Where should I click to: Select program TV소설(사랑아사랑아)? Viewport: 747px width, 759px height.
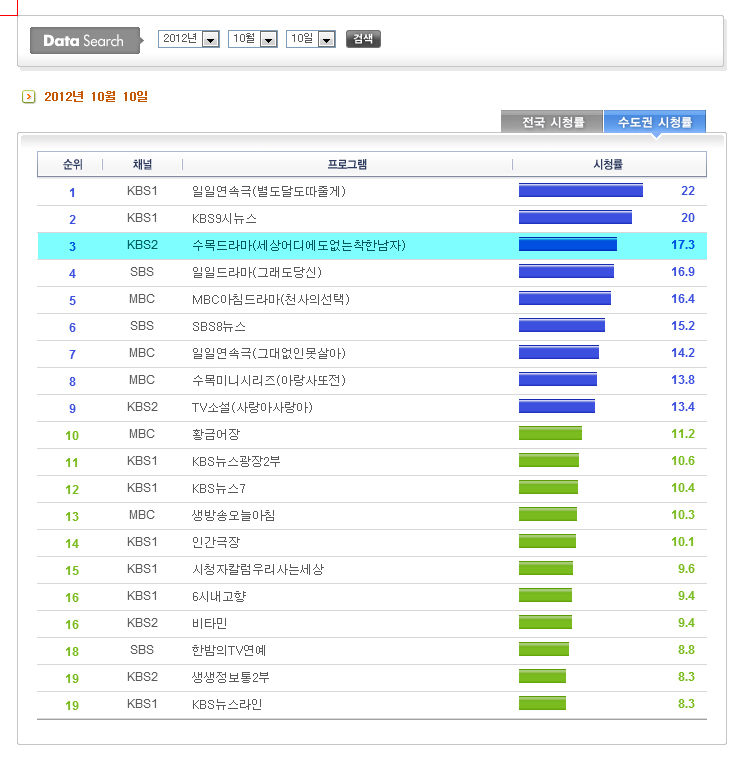[252, 408]
